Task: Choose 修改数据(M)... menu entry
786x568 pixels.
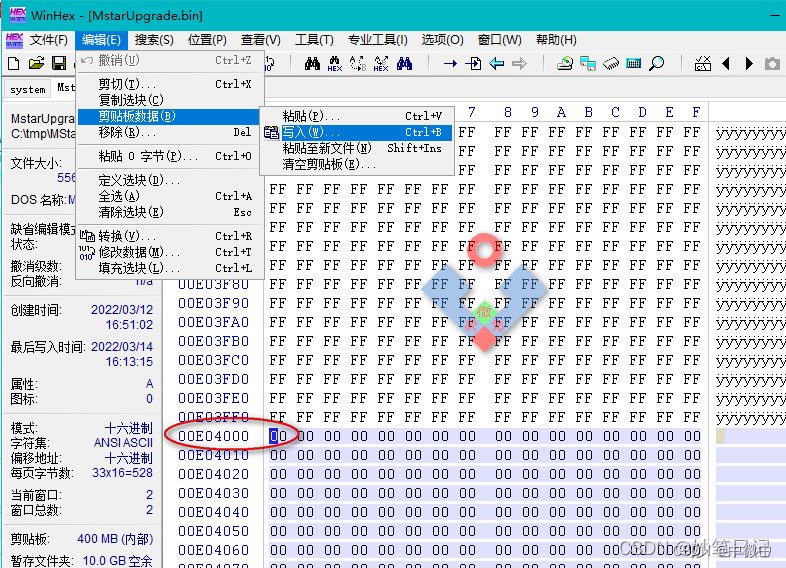Action: point(170,252)
